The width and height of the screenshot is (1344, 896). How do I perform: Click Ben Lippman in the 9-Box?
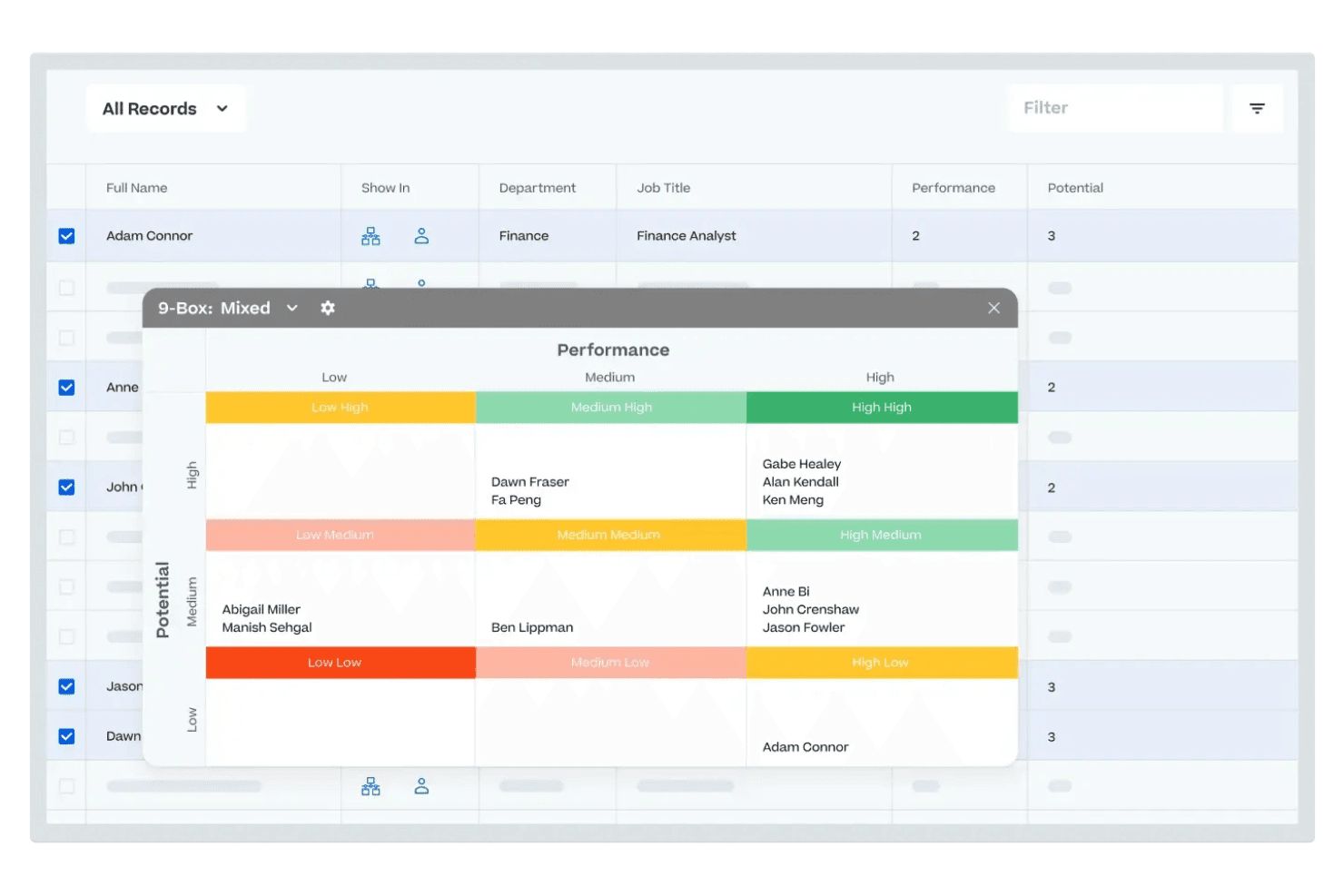click(532, 627)
